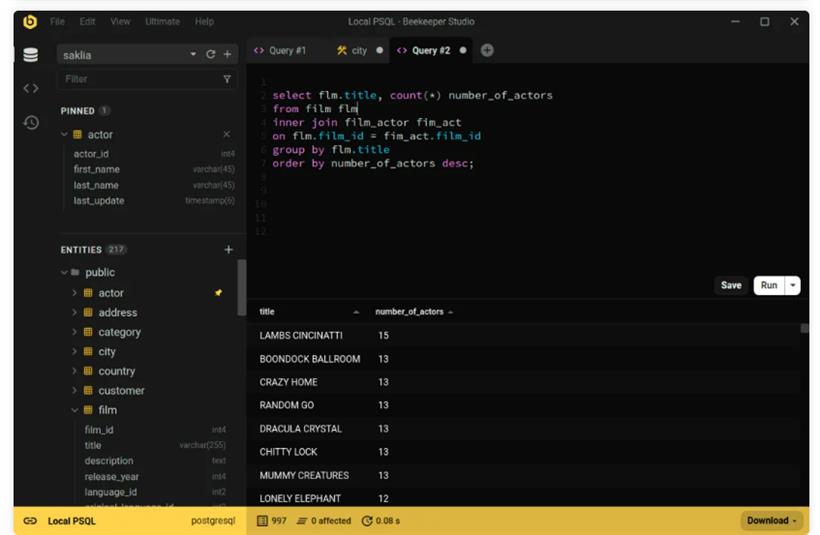
Task: Unpin actor table with X icon
Action: click(226, 134)
